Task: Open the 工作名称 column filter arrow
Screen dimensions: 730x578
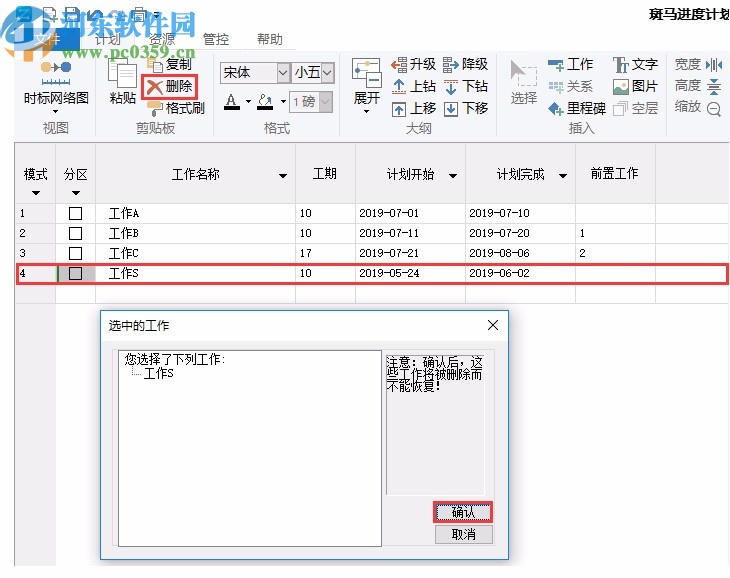Action: coord(283,176)
